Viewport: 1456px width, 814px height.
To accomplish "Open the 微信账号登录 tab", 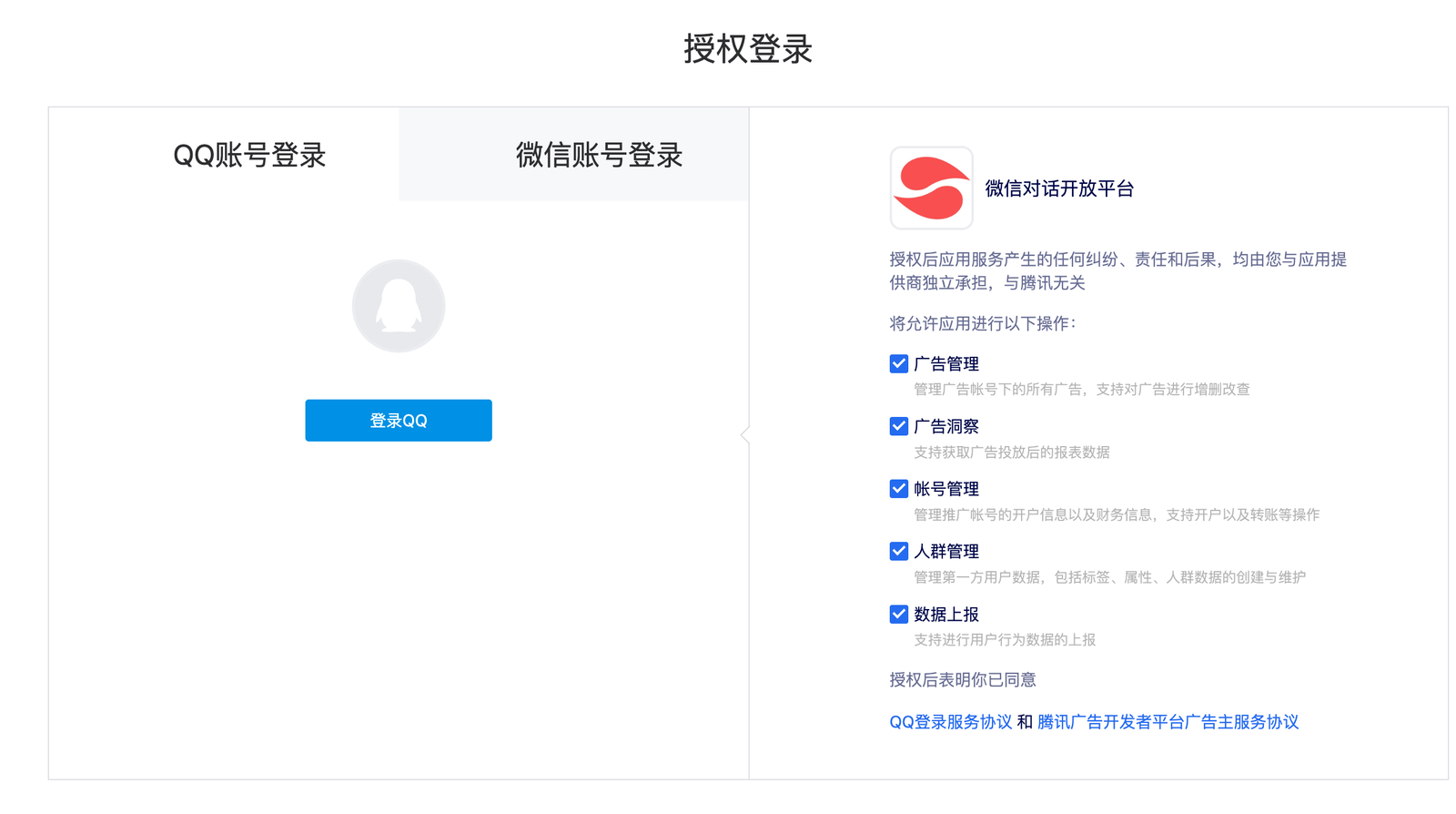I will pyautogui.click(x=599, y=155).
